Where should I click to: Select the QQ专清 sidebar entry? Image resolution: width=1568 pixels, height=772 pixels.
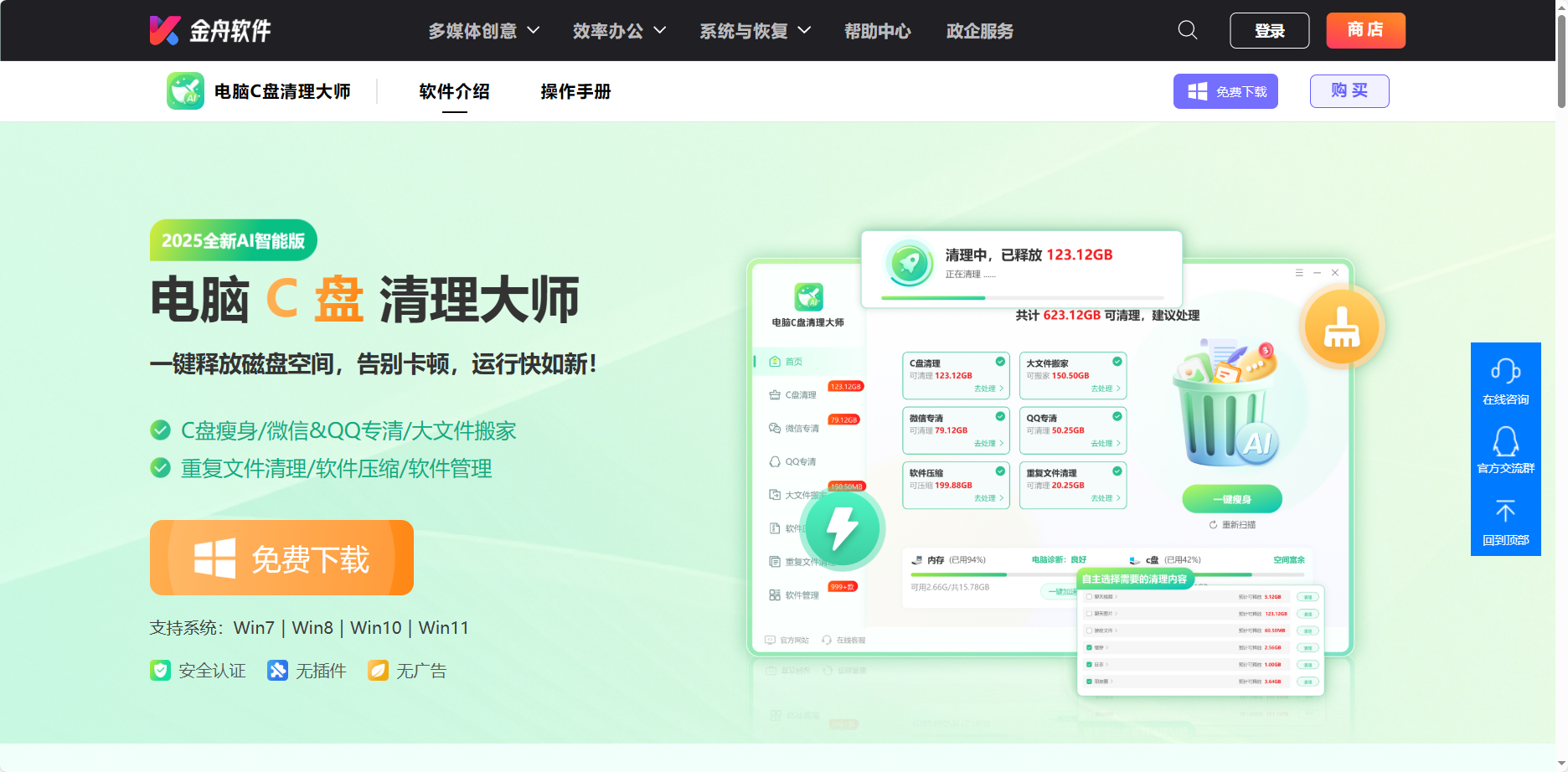point(800,461)
